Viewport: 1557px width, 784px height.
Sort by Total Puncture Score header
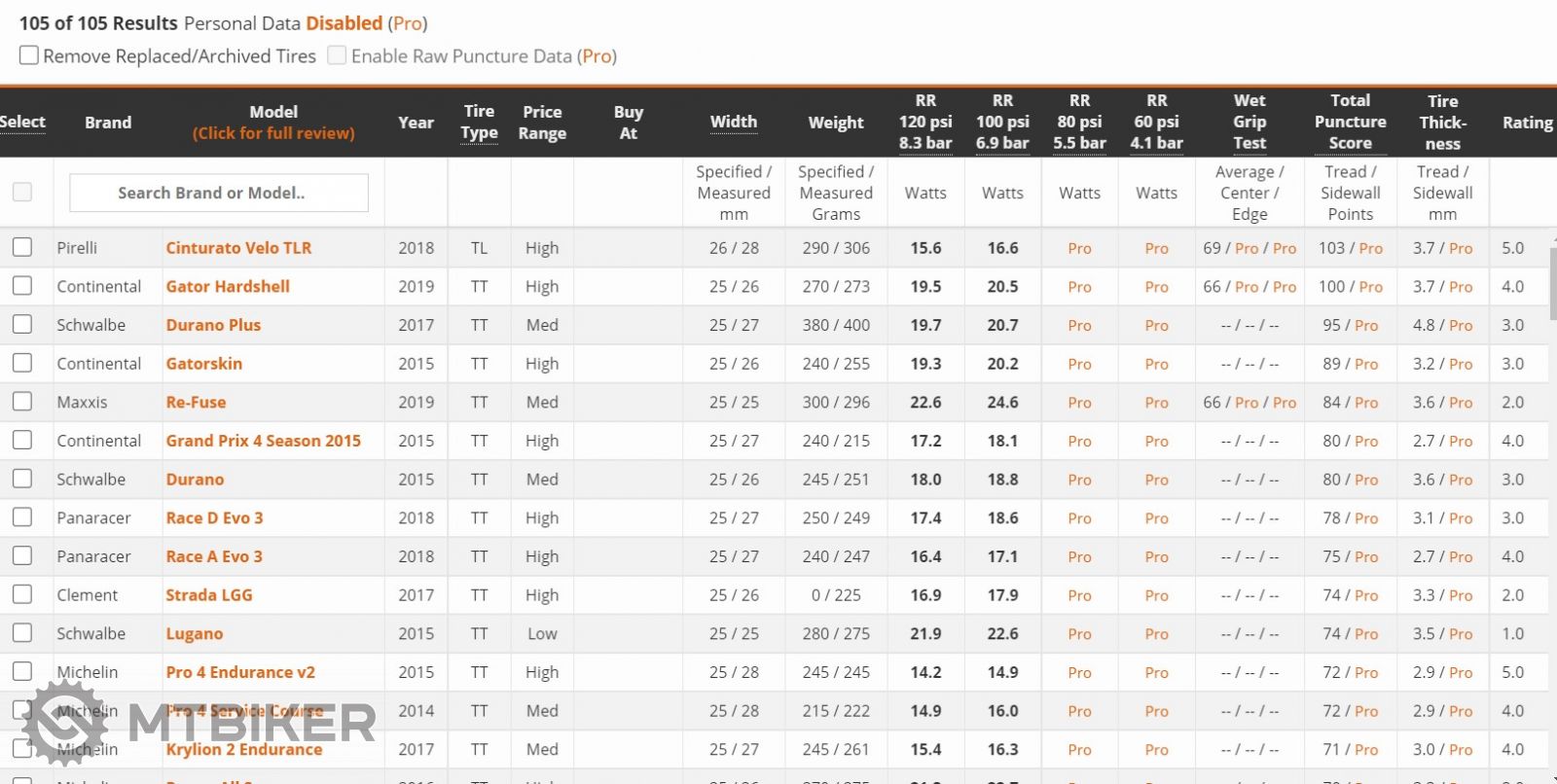[1350, 122]
